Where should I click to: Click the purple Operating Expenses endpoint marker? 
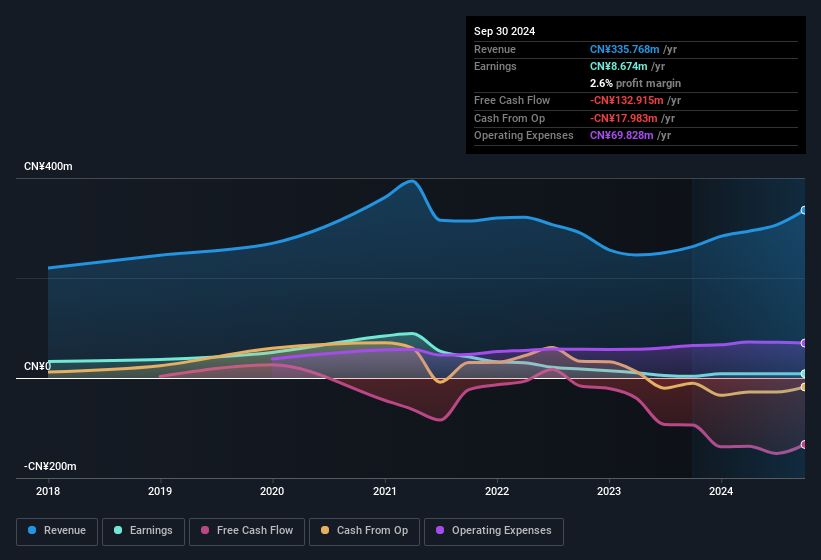tap(804, 343)
